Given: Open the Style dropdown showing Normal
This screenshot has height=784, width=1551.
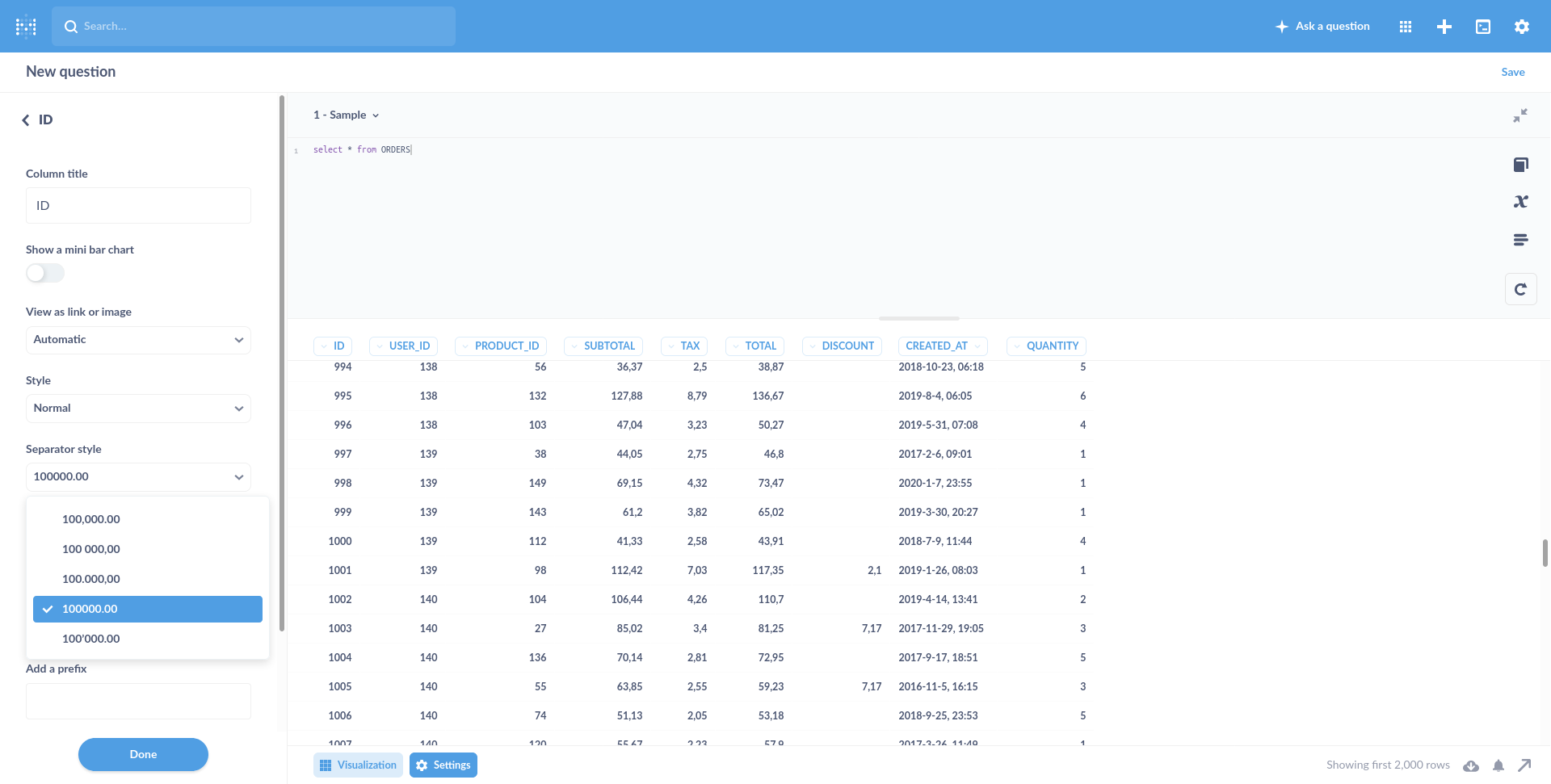Looking at the screenshot, I should [x=137, y=408].
